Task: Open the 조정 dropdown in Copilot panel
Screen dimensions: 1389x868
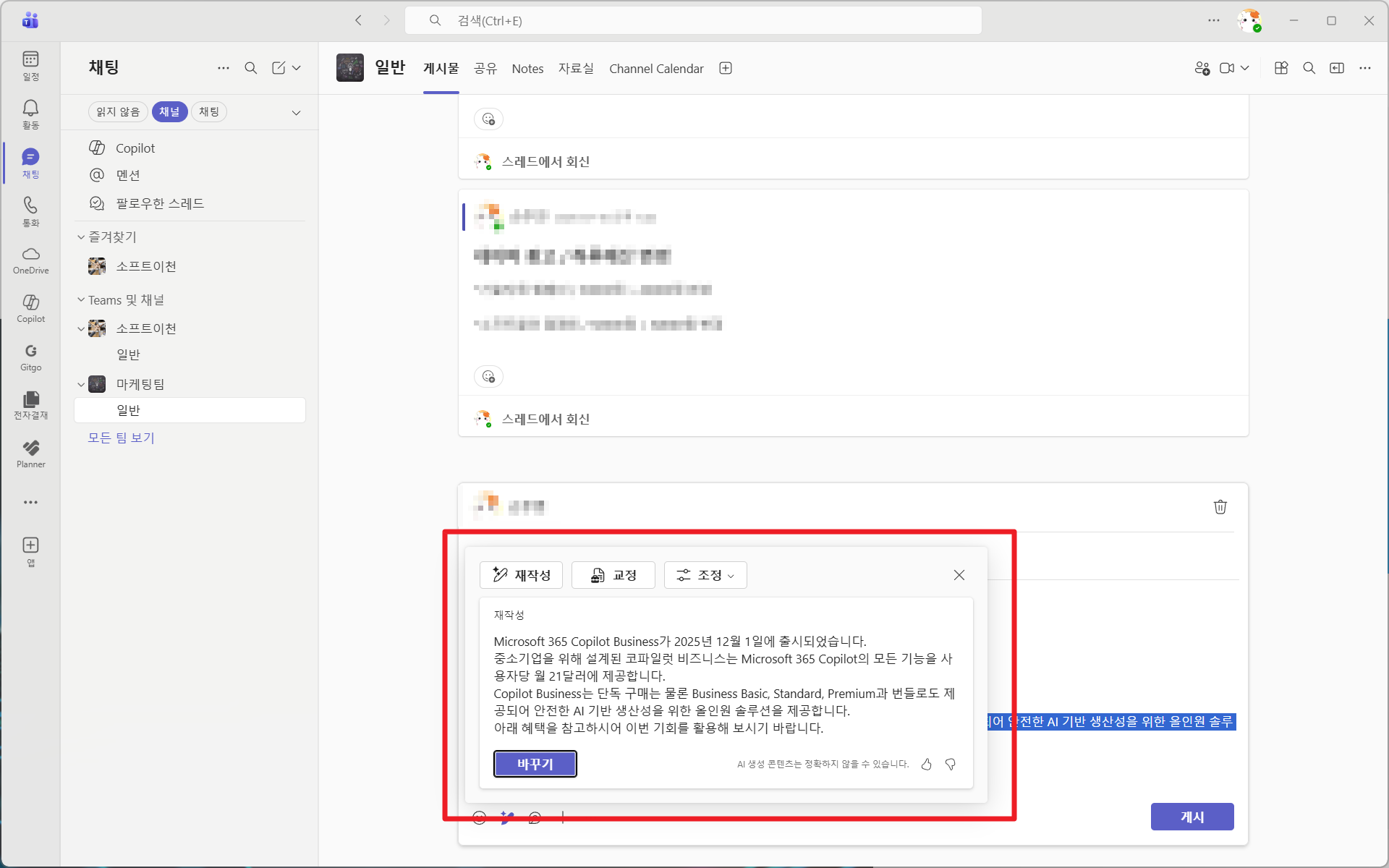Action: tap(705, 575)
